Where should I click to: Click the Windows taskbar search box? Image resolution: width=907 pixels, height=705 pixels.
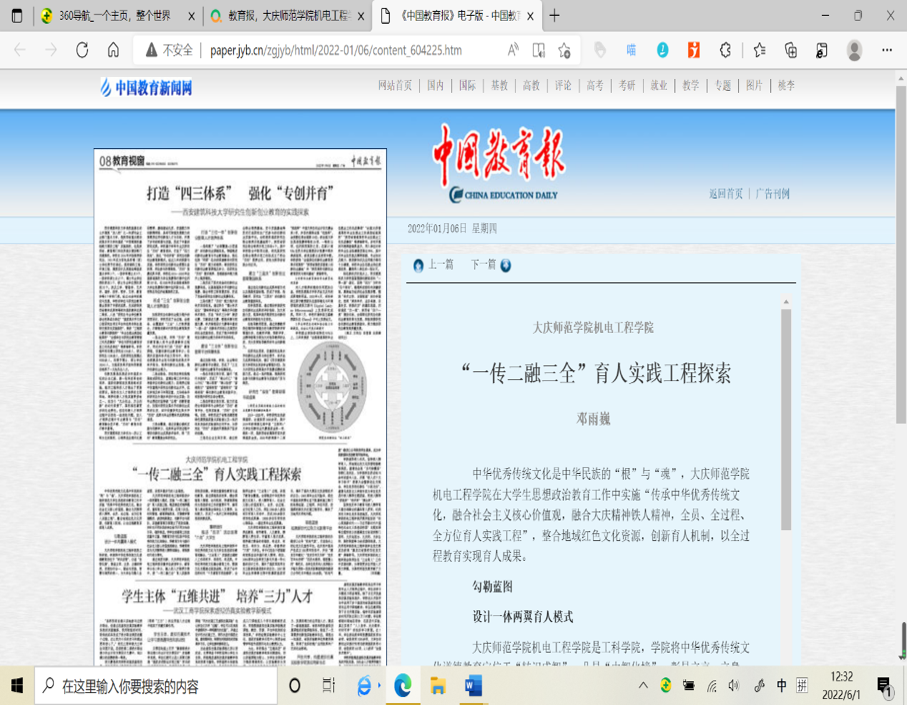(x=156, y=686)
